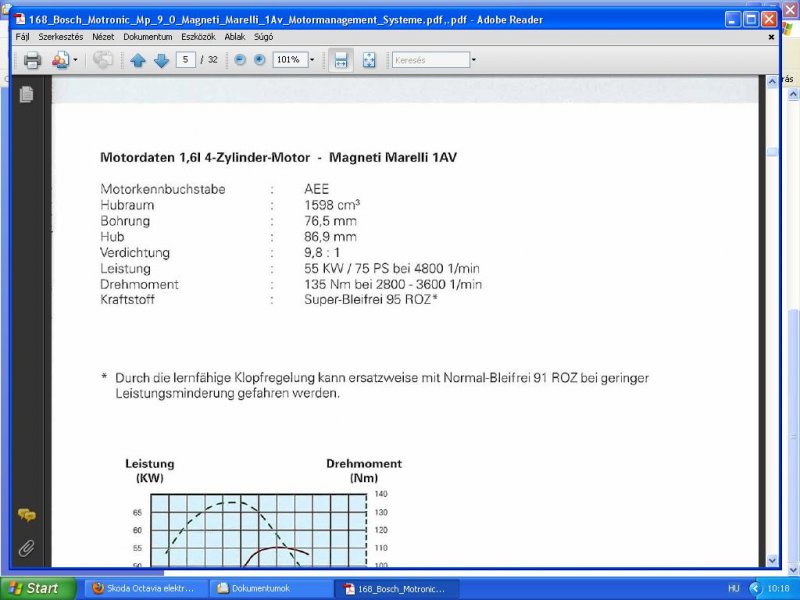The width and height of the screenshot is (800, 600).
Task: Close the document with the menu bar X
Action: pos(771,37)
